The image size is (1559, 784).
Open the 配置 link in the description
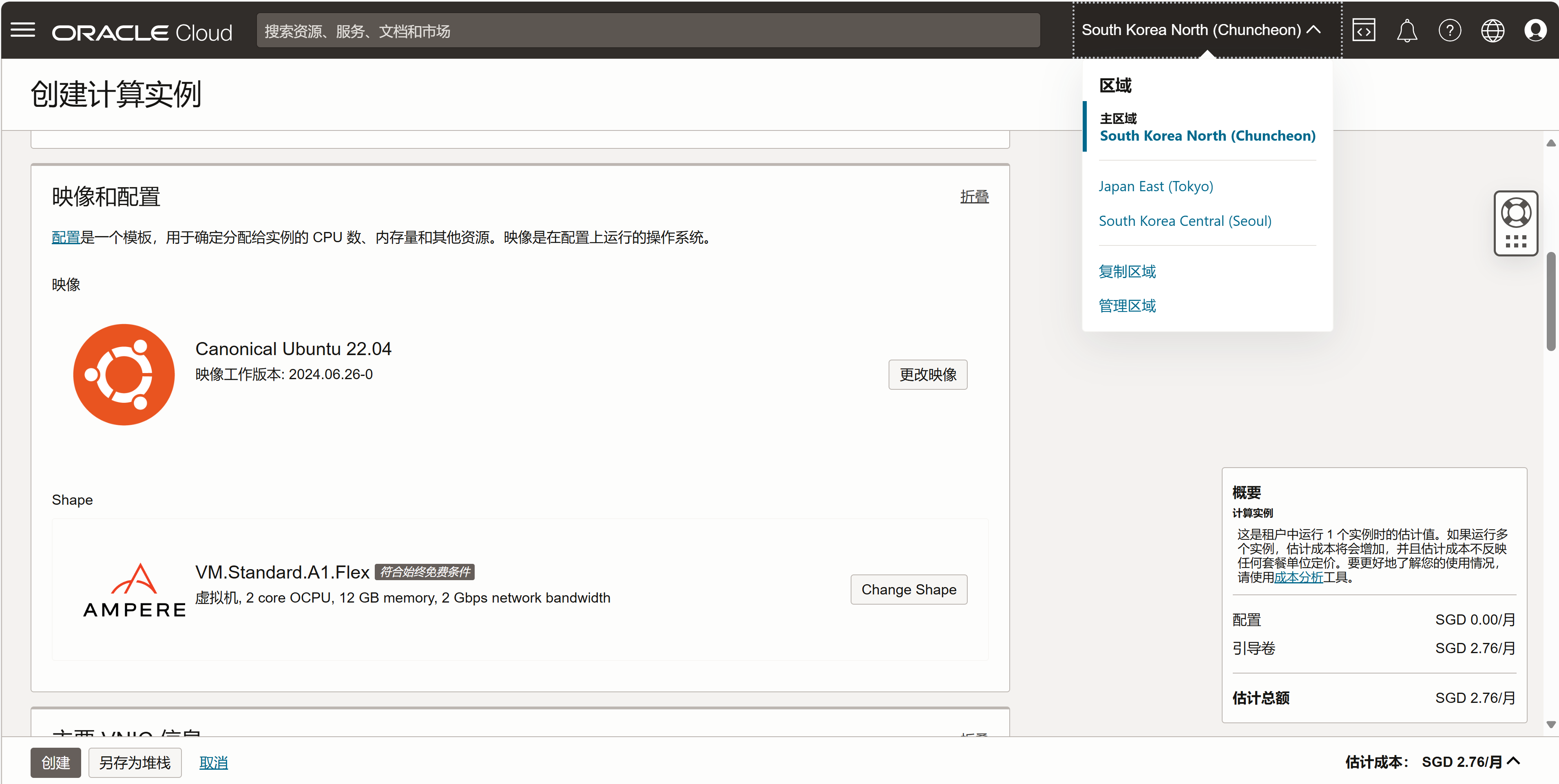click(x=66, y=237)
